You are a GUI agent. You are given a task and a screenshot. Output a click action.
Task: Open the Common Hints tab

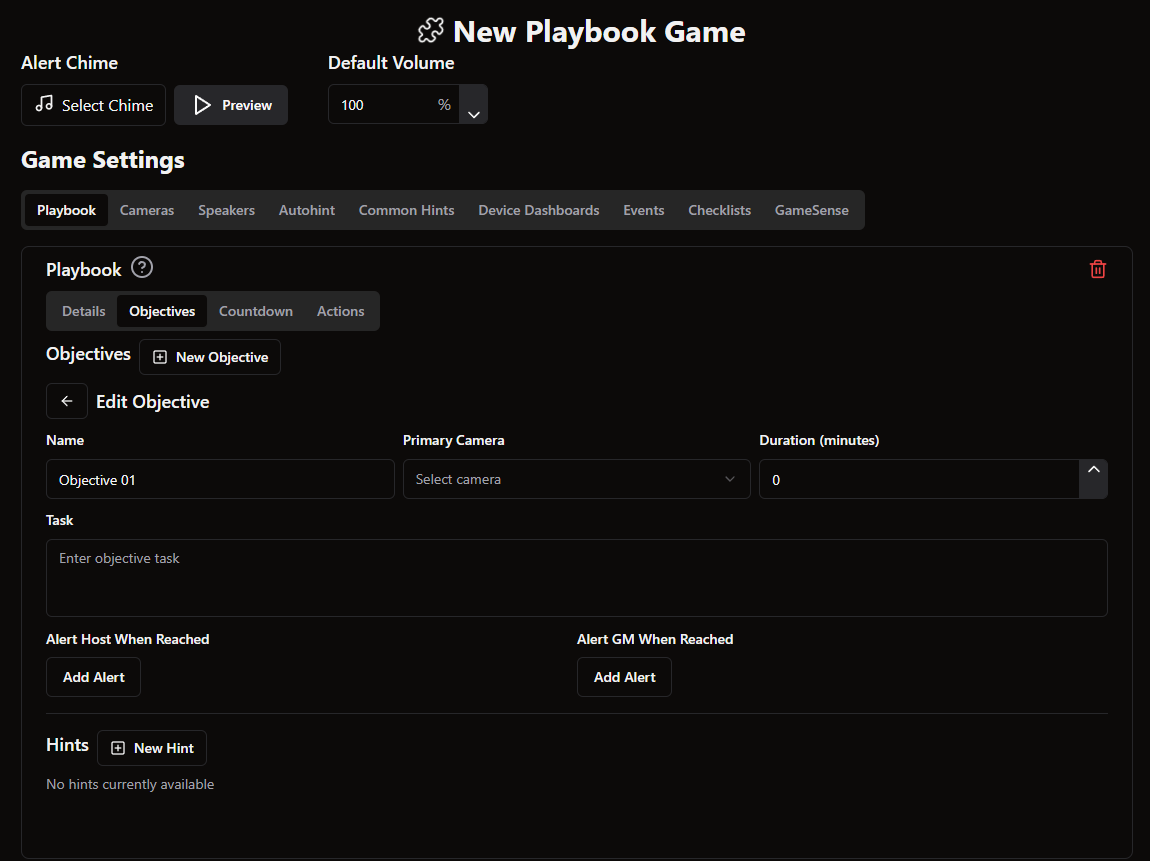coord(406,210)
